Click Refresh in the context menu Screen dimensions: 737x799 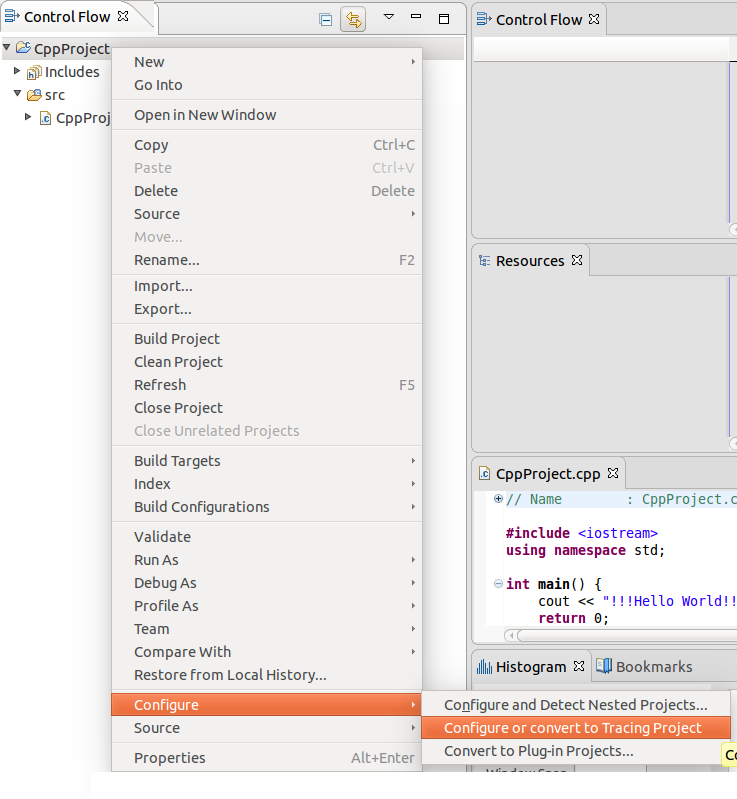pos(160,385)
